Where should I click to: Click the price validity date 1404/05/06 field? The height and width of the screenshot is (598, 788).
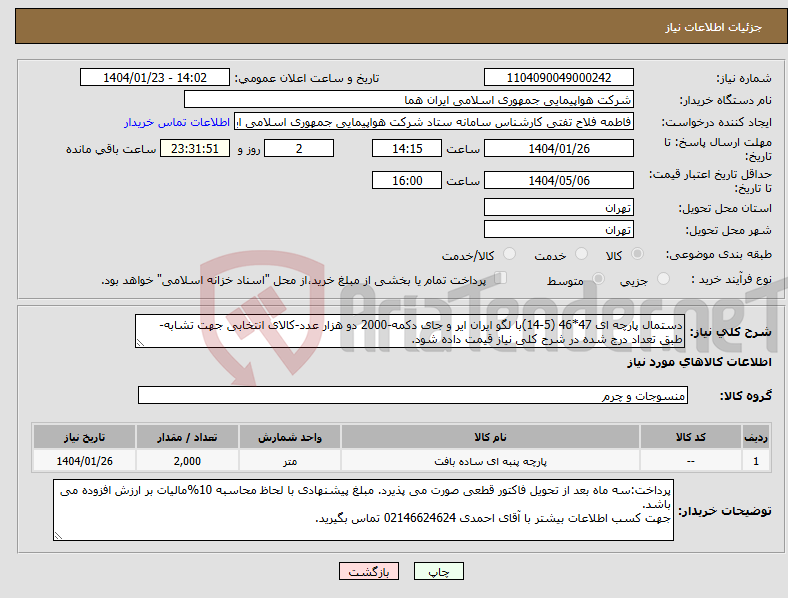click(x=559, y=180)
